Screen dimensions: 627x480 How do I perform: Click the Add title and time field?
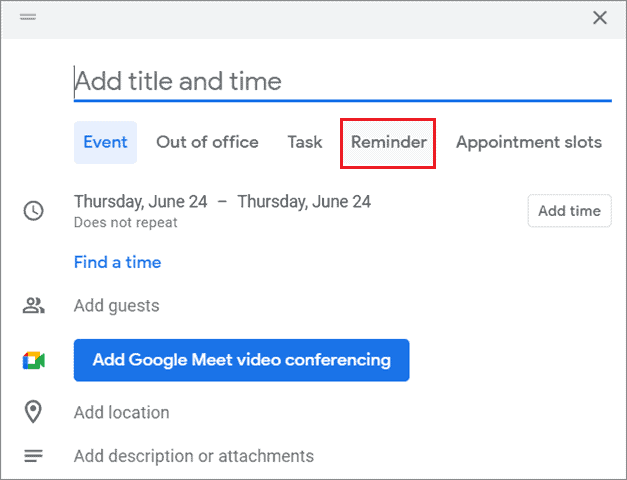point(343,82)
